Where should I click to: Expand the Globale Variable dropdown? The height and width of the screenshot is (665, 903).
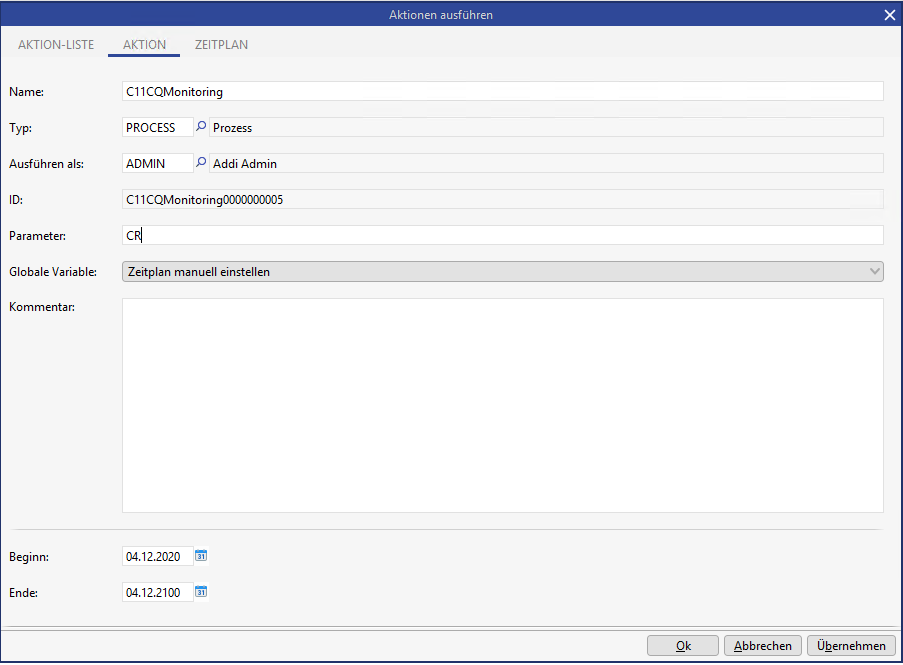click(875, 271)
